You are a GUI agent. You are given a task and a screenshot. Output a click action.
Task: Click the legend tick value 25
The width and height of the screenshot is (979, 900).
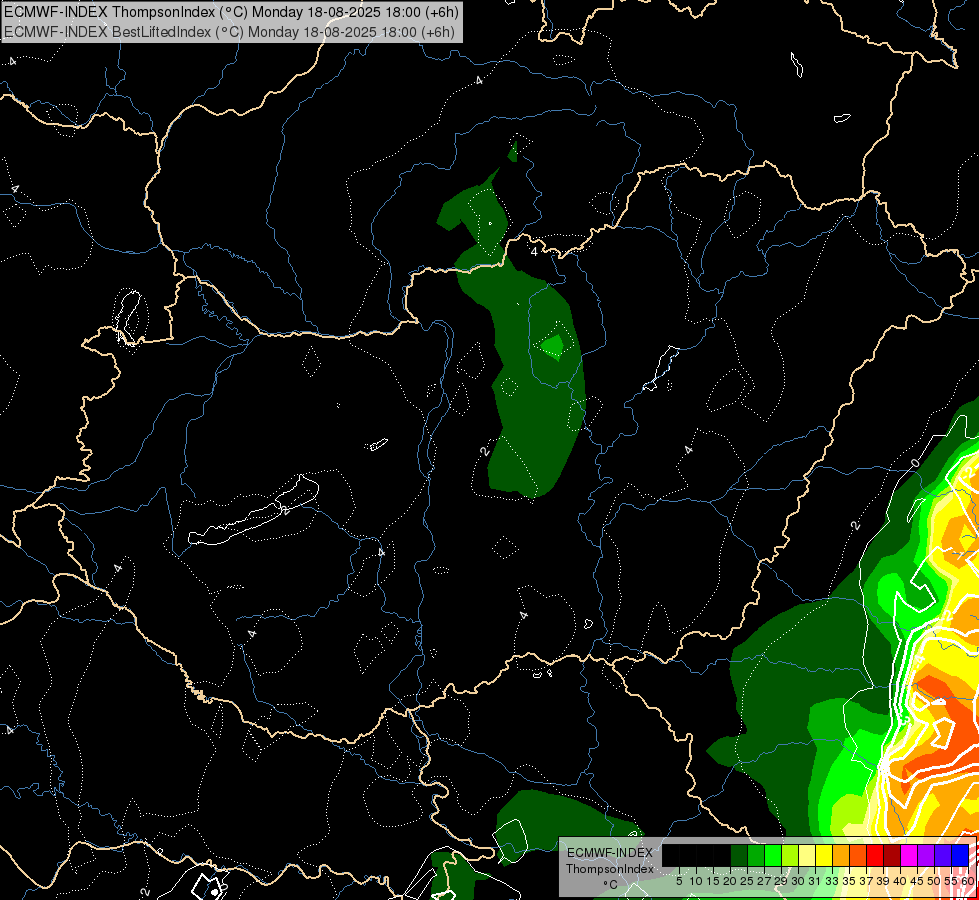(x=747, y=881)
